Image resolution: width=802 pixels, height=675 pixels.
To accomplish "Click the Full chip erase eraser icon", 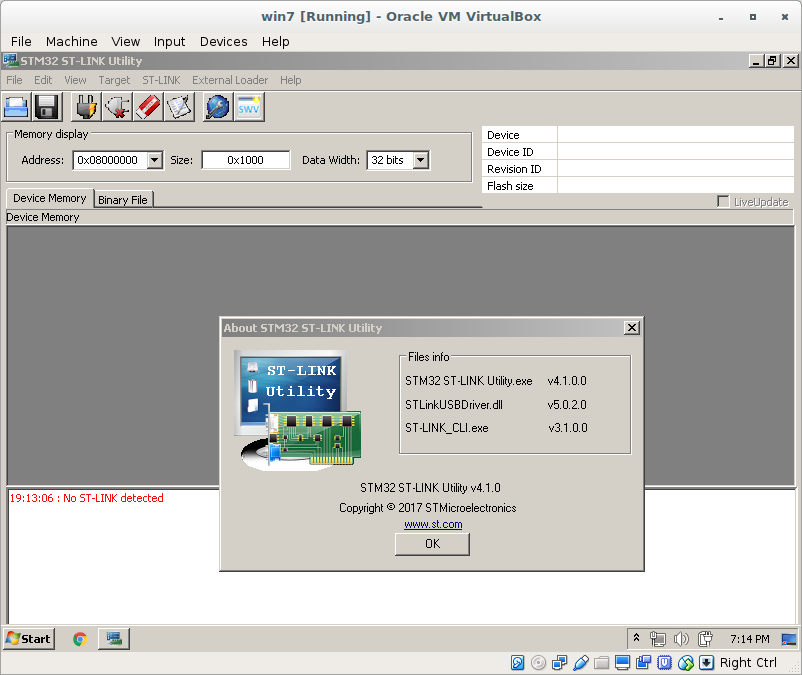I will pos(148,107).
